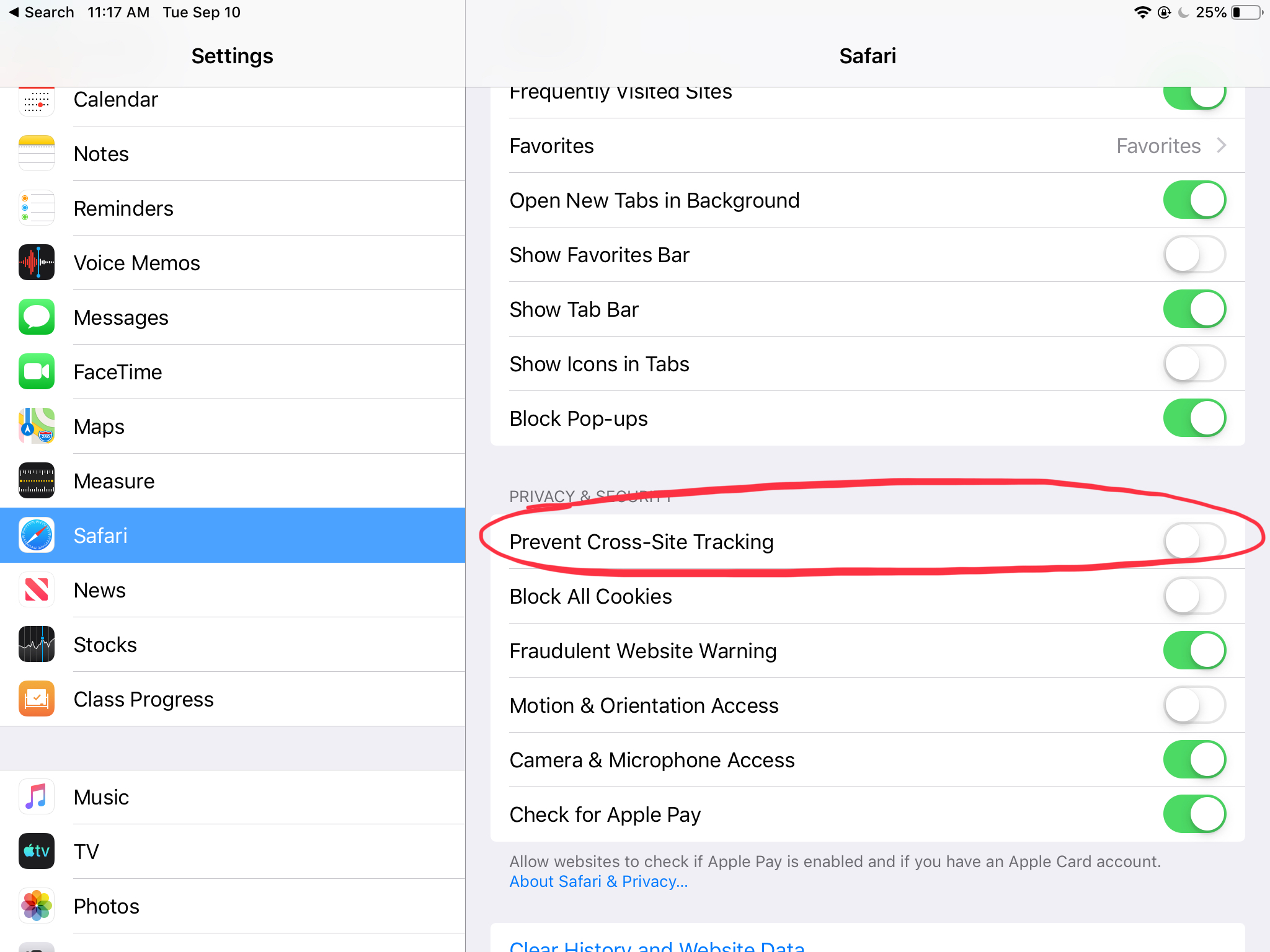The image size is (1270, 952).
Task: Tap the Measure ruler icon
Action: (37, 480)
